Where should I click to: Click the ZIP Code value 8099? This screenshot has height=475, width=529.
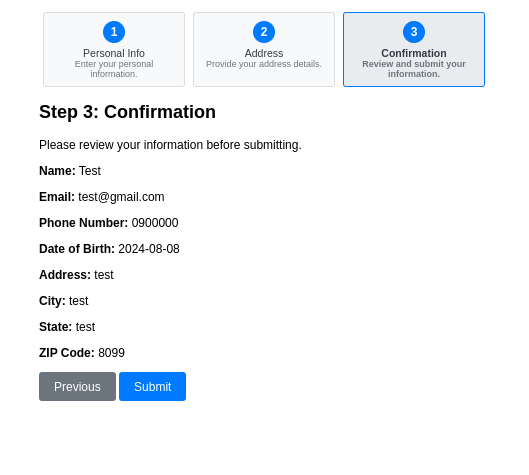click(111, 353)
